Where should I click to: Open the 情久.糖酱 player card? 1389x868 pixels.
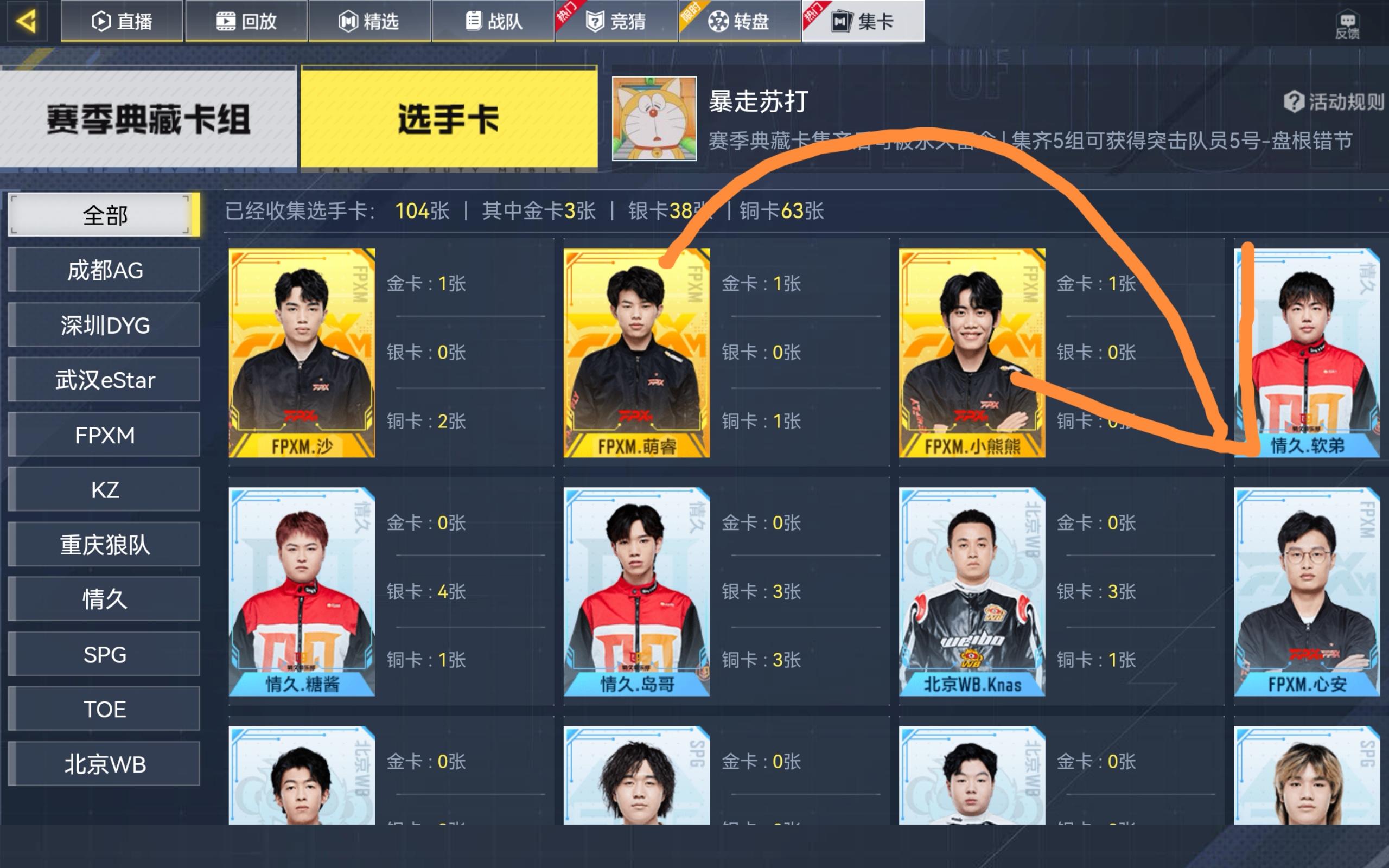point(302,592)
